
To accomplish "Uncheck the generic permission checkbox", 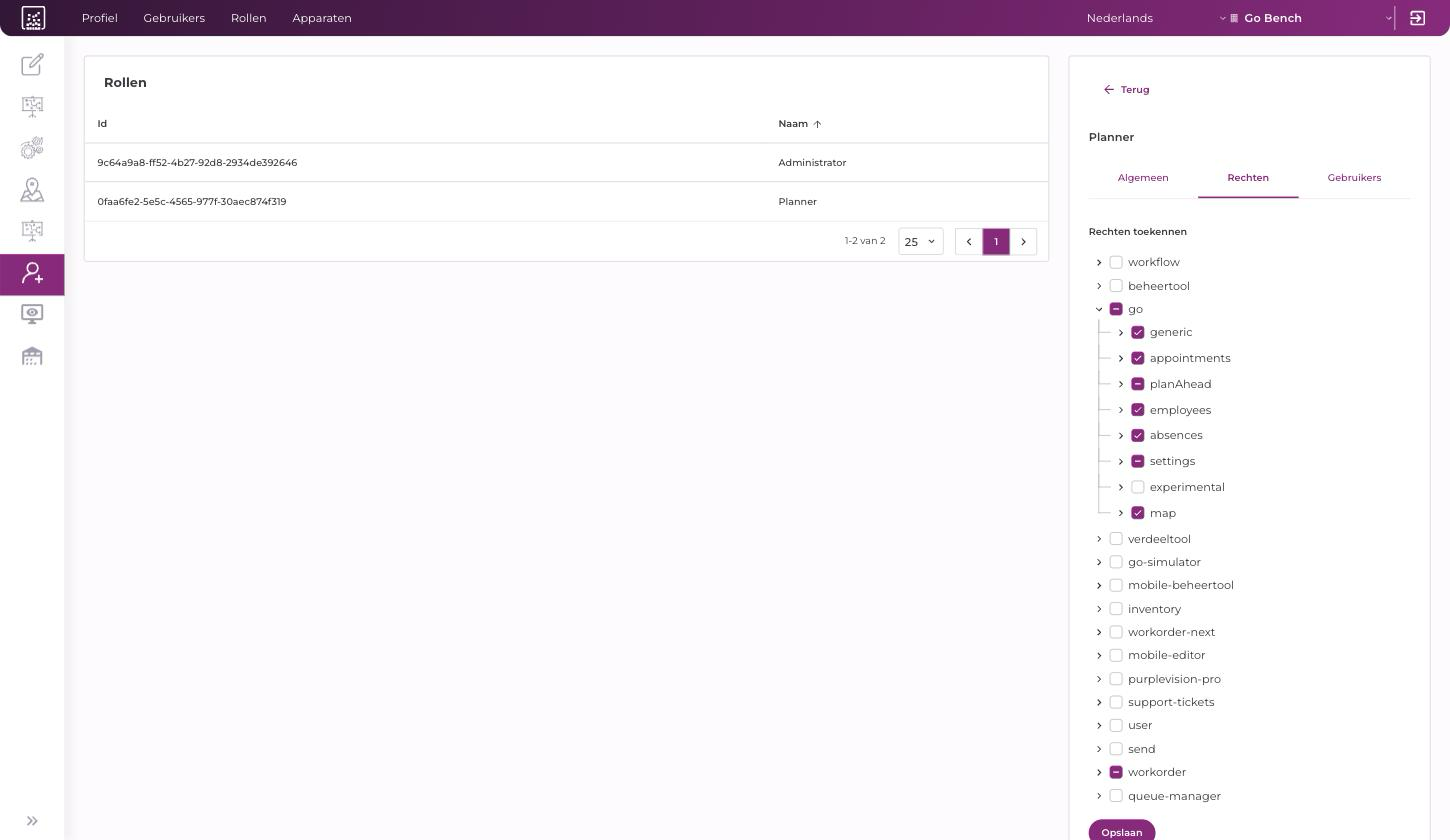I will point(1138,332).
